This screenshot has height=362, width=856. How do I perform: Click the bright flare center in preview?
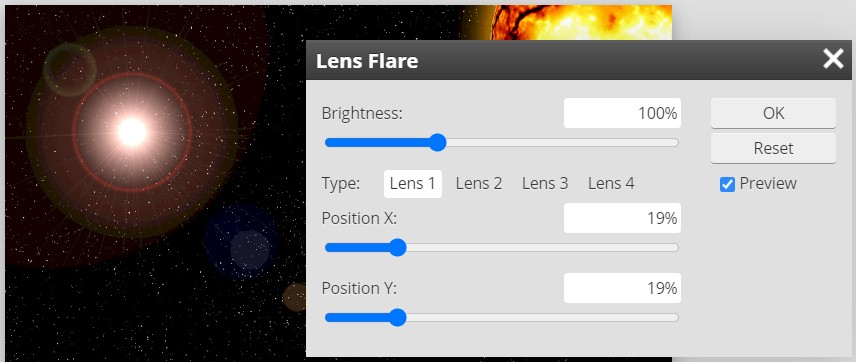[132, 132]
